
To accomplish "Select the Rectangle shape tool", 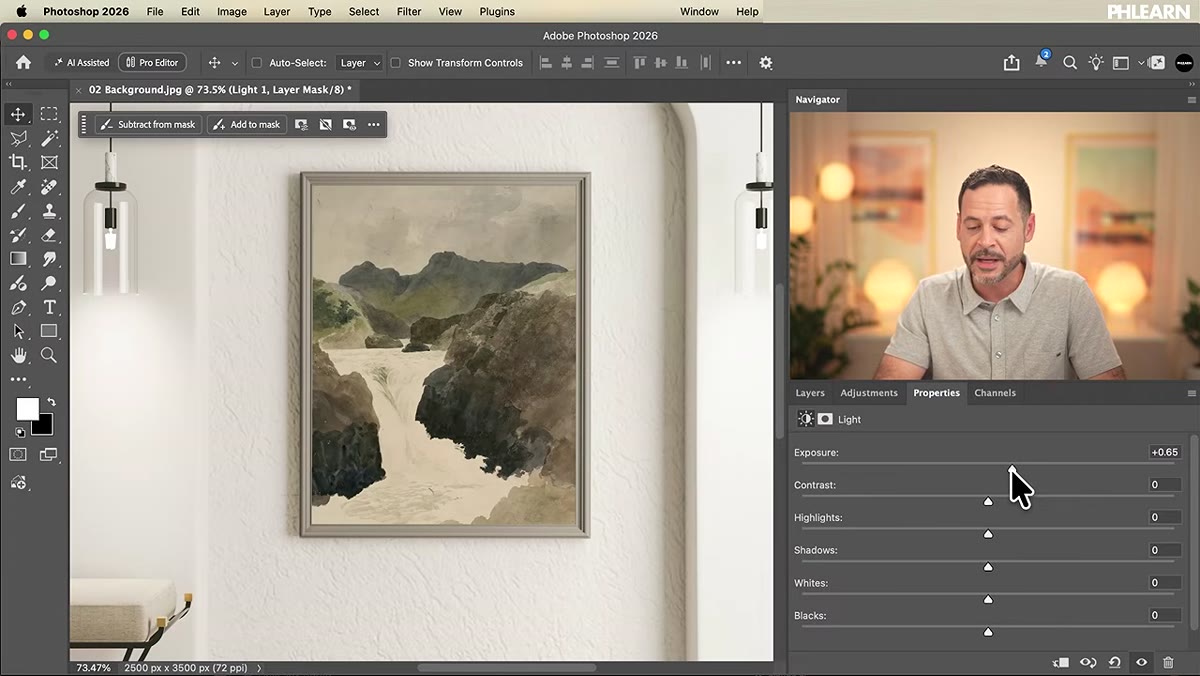I will tap(49, 331).
